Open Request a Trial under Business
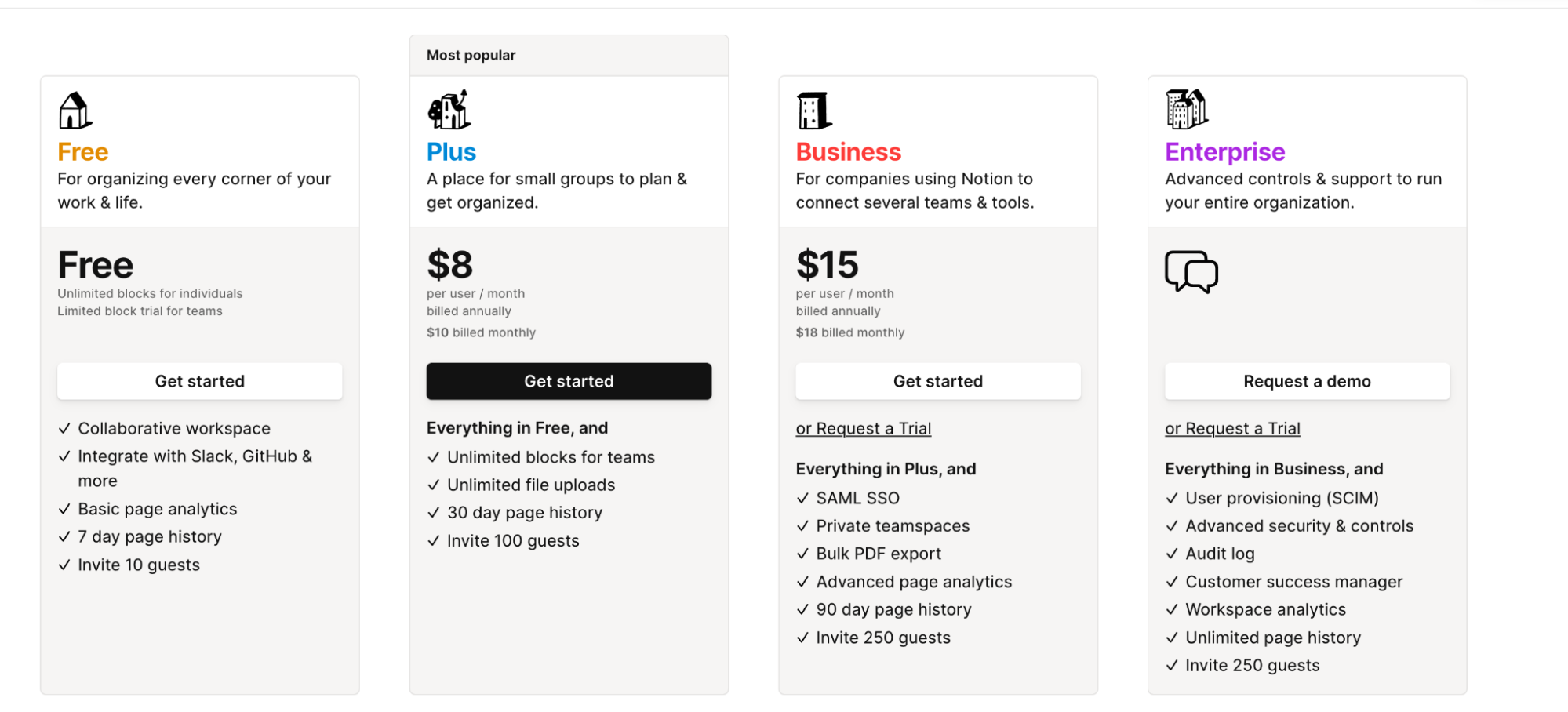1568x712 pixels. (x=863, y=428)
